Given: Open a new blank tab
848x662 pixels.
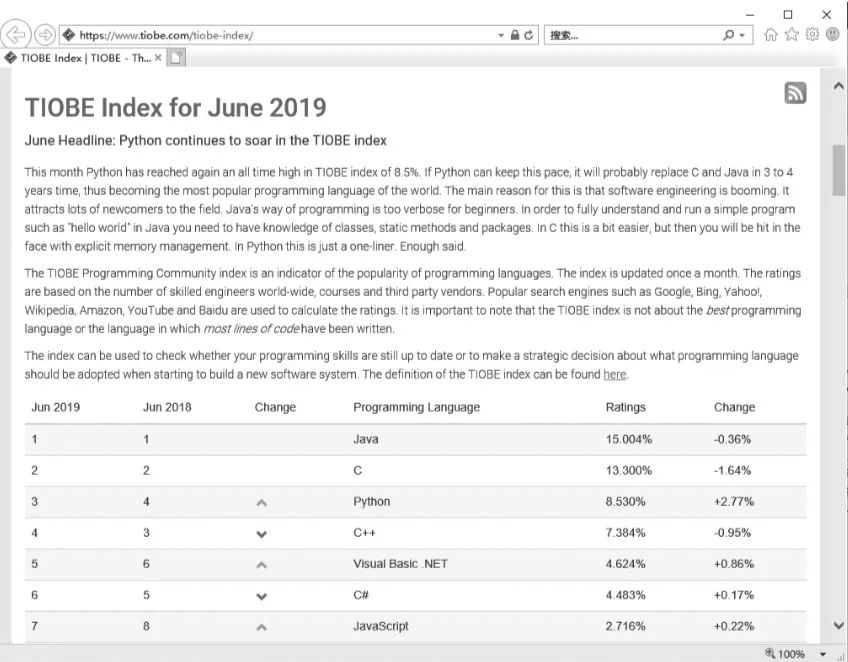Looking at the screenshot, I should coord(176,58).
